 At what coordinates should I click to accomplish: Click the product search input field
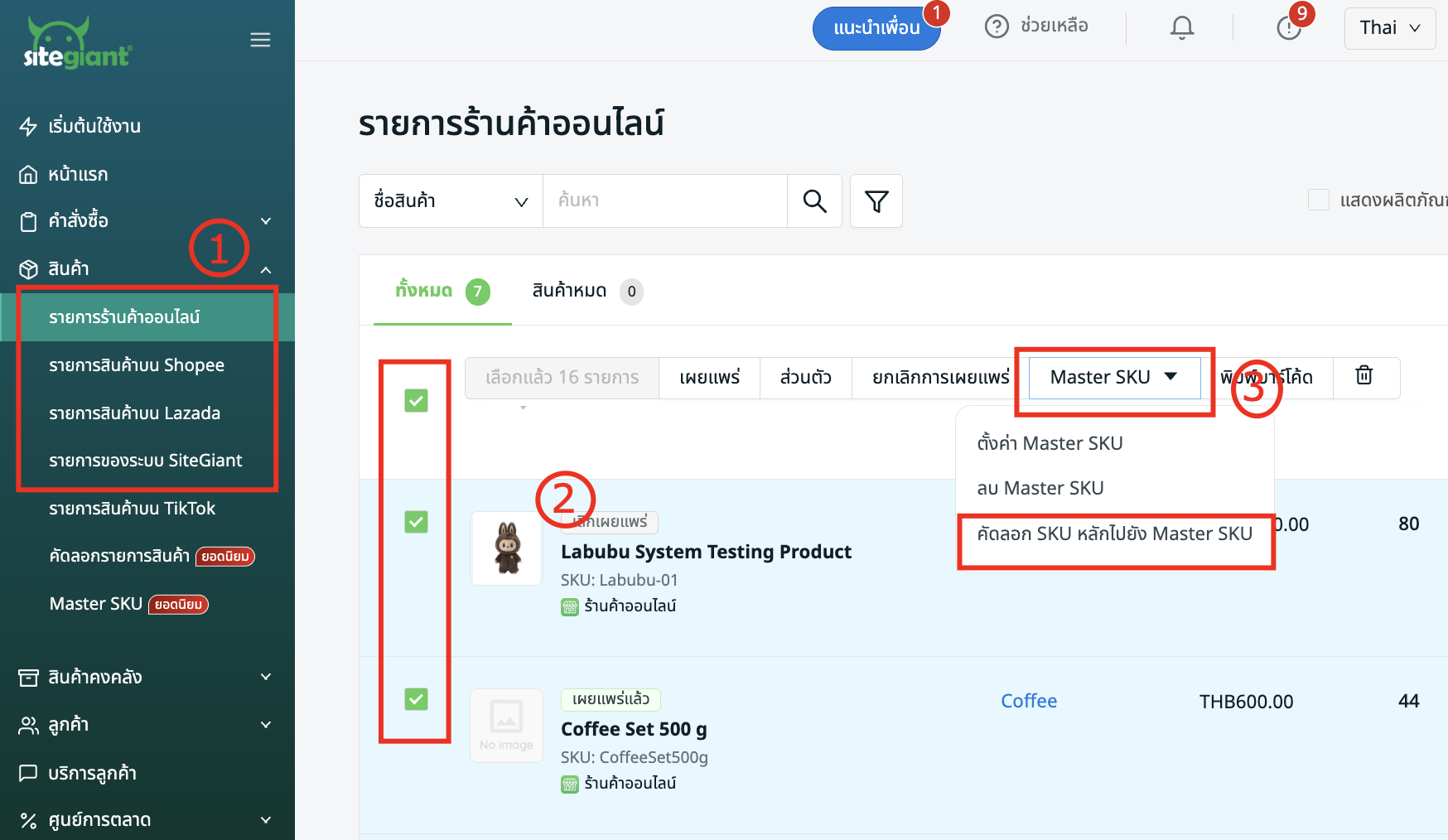664,200
